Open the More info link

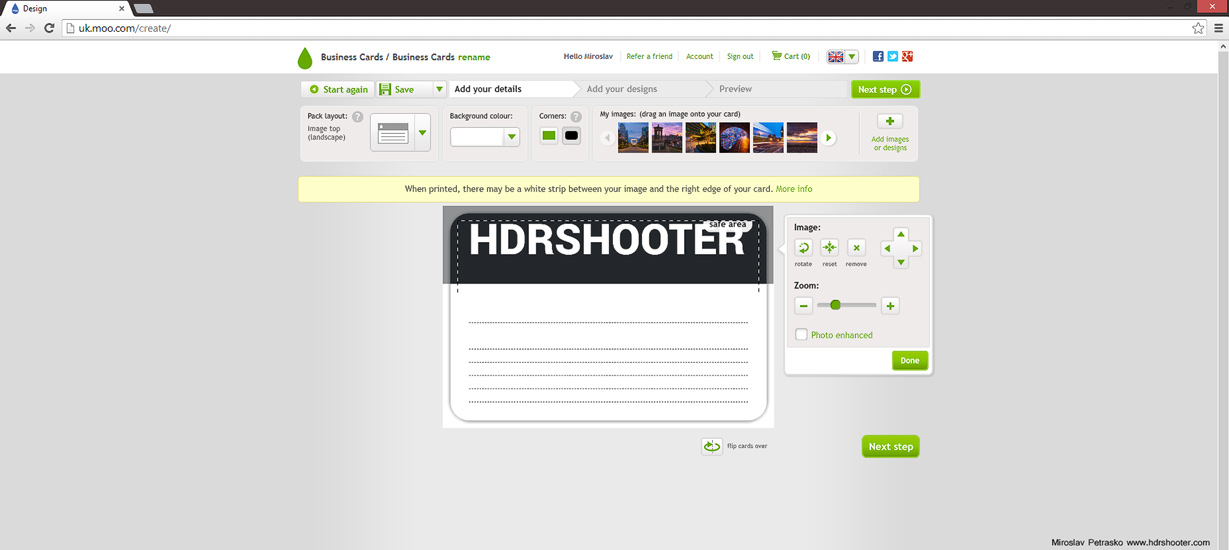click(x=794, y=189)
